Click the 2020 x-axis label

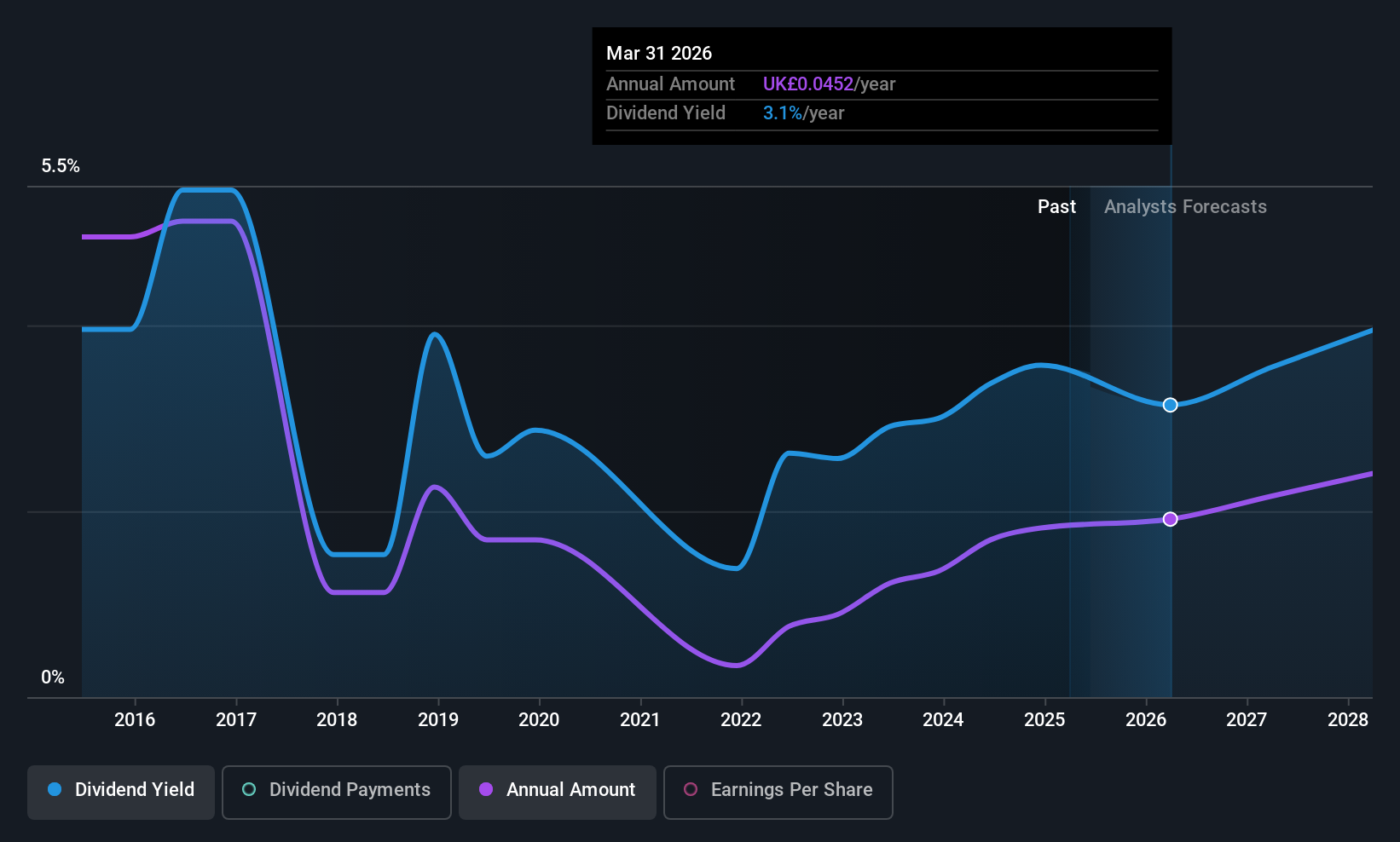click(x=539, y=720)
